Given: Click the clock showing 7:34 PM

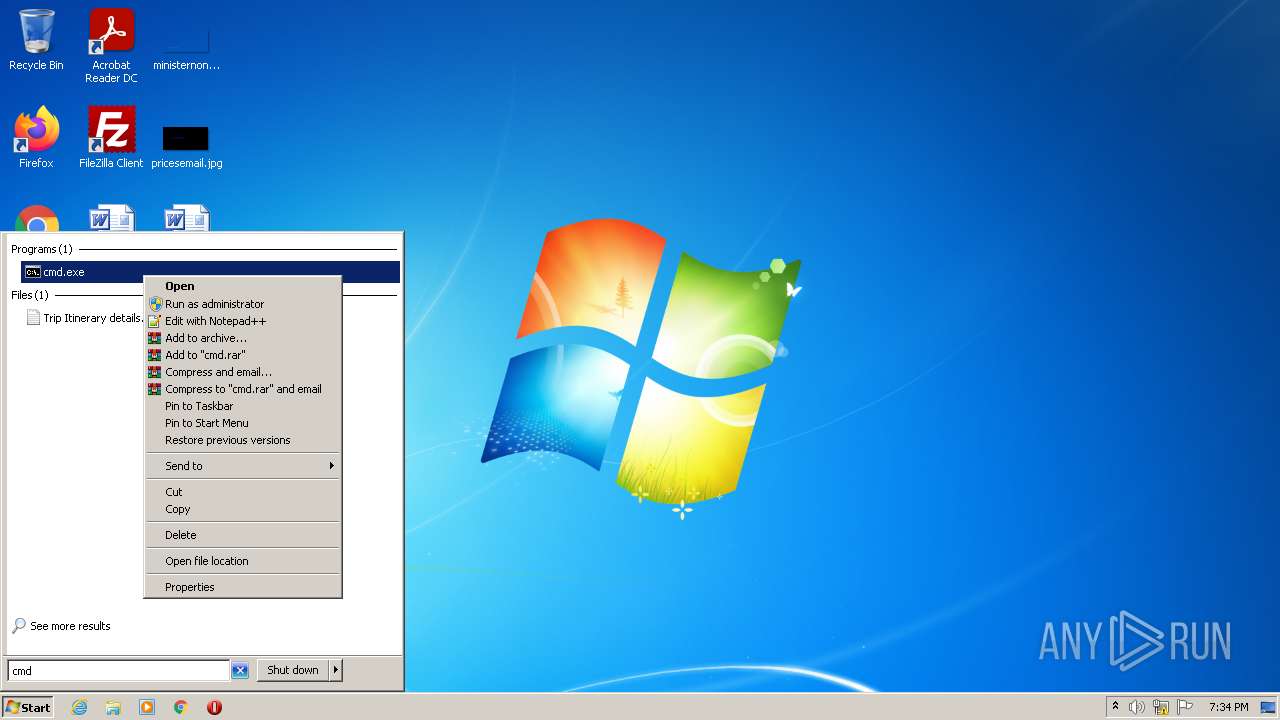Looking at the screenshot, I should (x=1228, y=707).
